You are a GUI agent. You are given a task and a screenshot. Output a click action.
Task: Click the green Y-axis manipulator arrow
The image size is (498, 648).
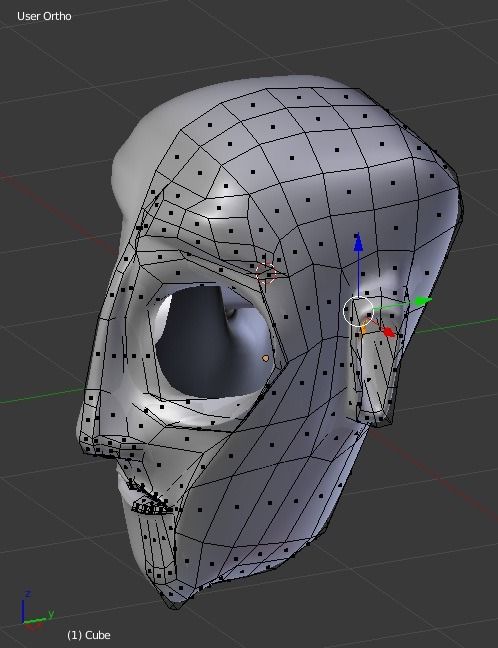click(x=422, y=301)
